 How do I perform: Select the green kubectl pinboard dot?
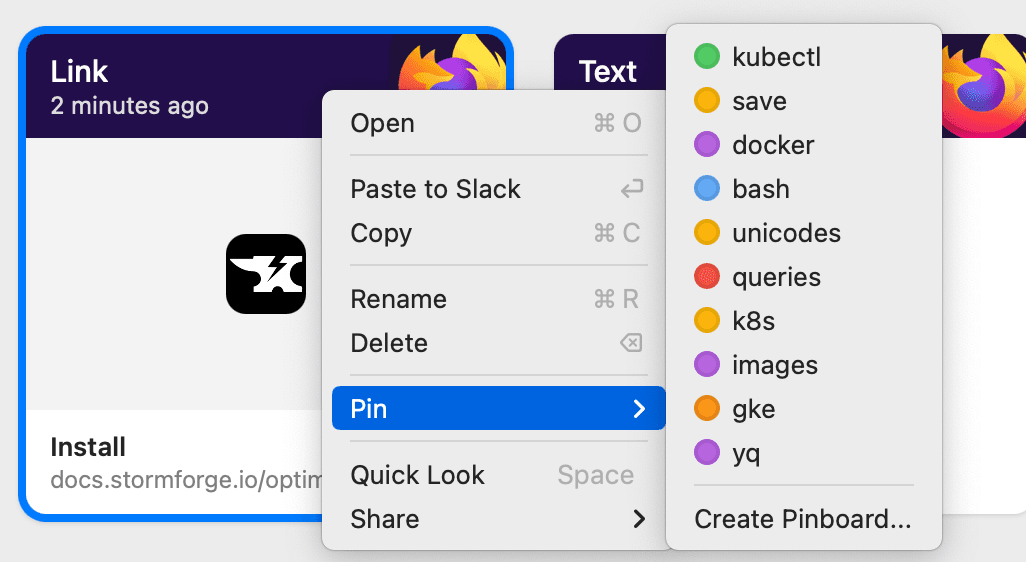[707, 56]
